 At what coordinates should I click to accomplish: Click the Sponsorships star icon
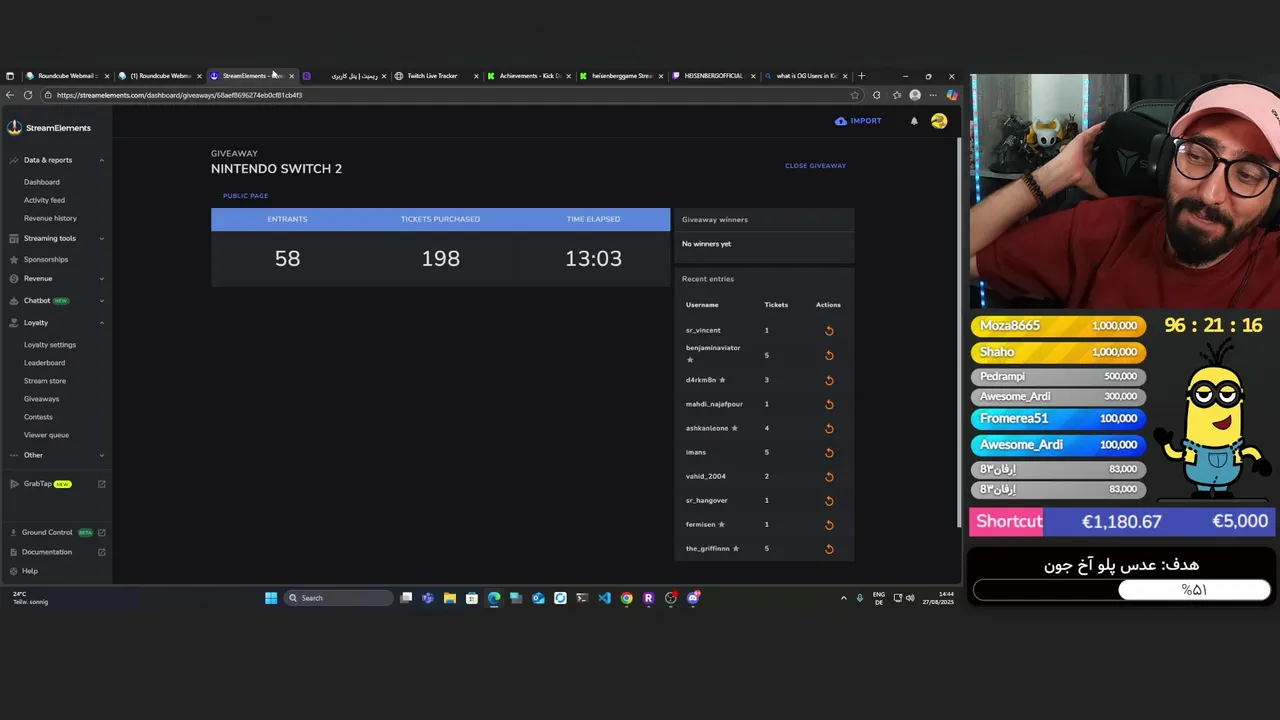coord(14,259)
